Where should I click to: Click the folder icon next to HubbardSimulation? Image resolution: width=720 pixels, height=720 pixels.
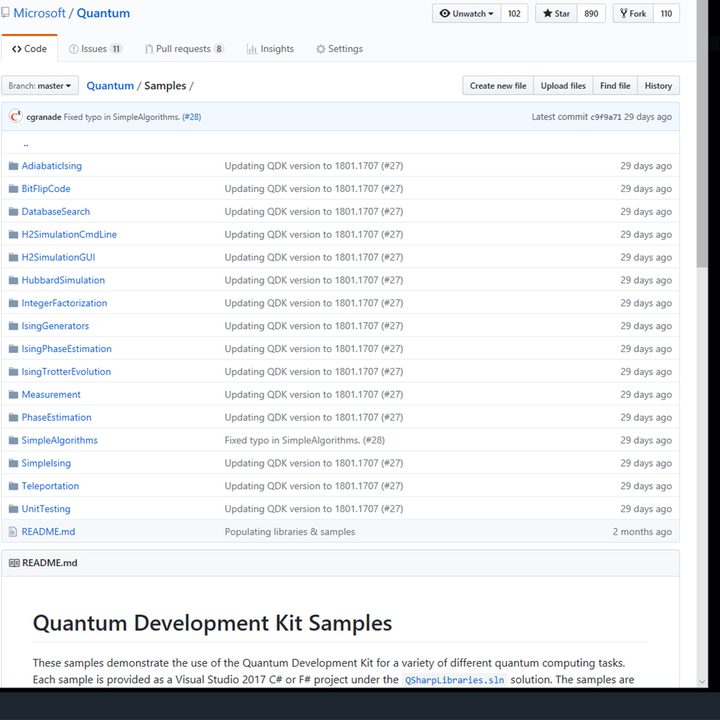click(x=13, y=280)
